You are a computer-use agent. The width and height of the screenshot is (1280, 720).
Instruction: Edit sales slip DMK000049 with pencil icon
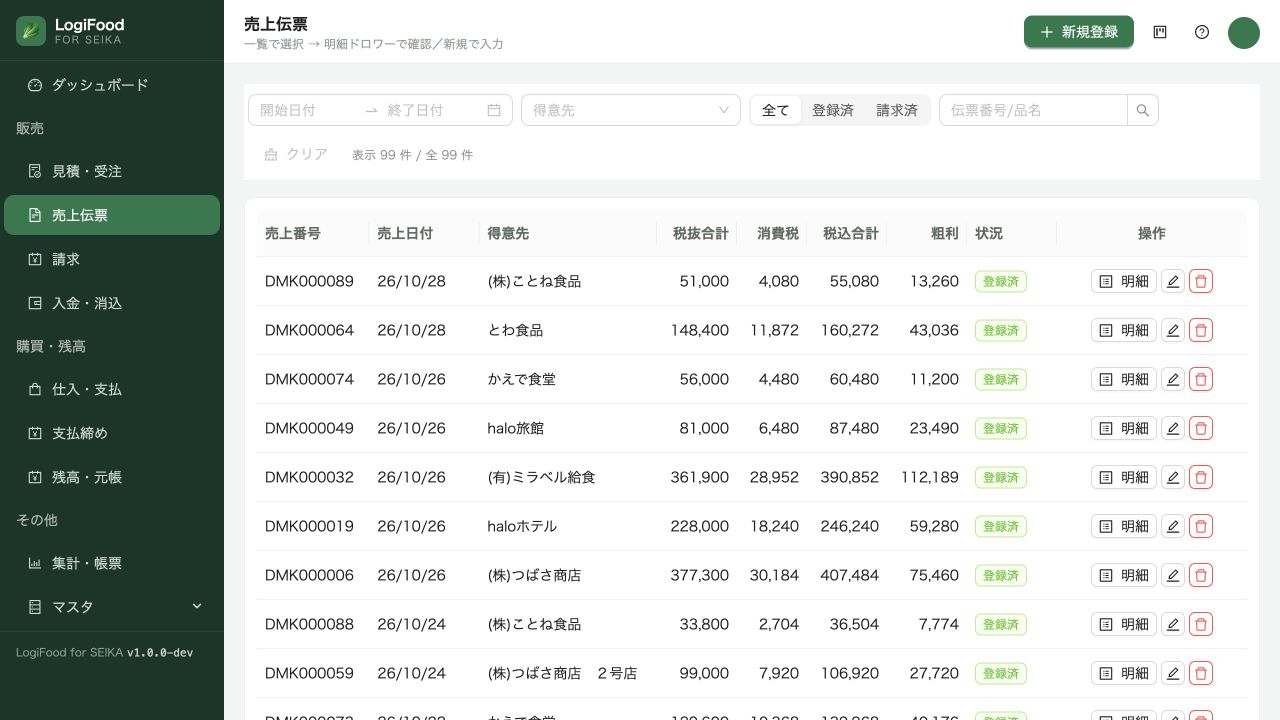pyautogui.click(x=1173, y=429)
